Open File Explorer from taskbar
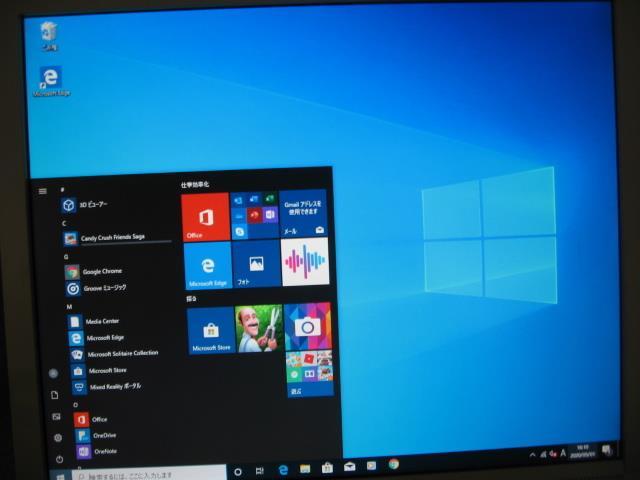This screenshot has width=640, height=480. [305, 469]
